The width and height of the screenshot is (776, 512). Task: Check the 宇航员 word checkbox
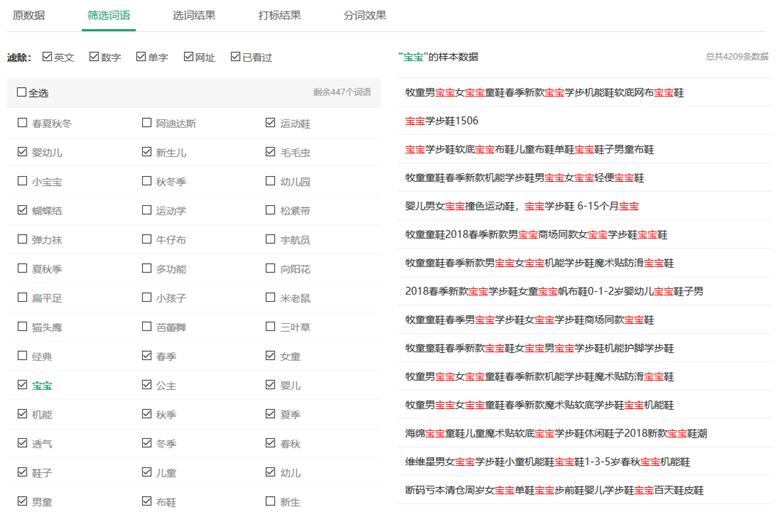tap(270, 239)
